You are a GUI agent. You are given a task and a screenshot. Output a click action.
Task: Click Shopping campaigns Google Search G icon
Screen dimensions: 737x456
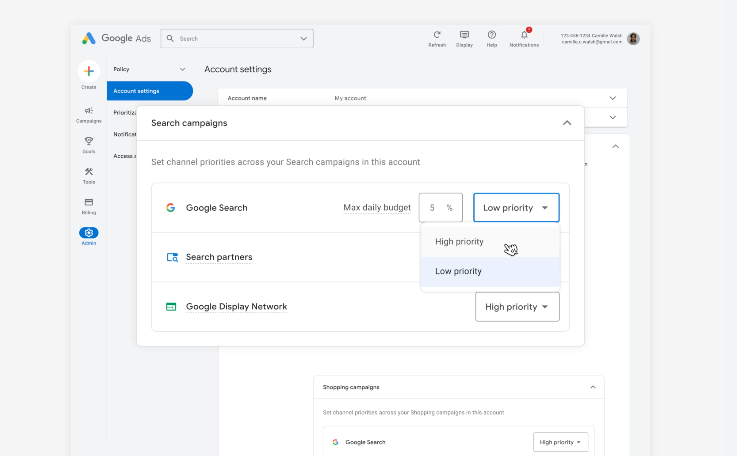pyautogui.click(x=335, y=442)
